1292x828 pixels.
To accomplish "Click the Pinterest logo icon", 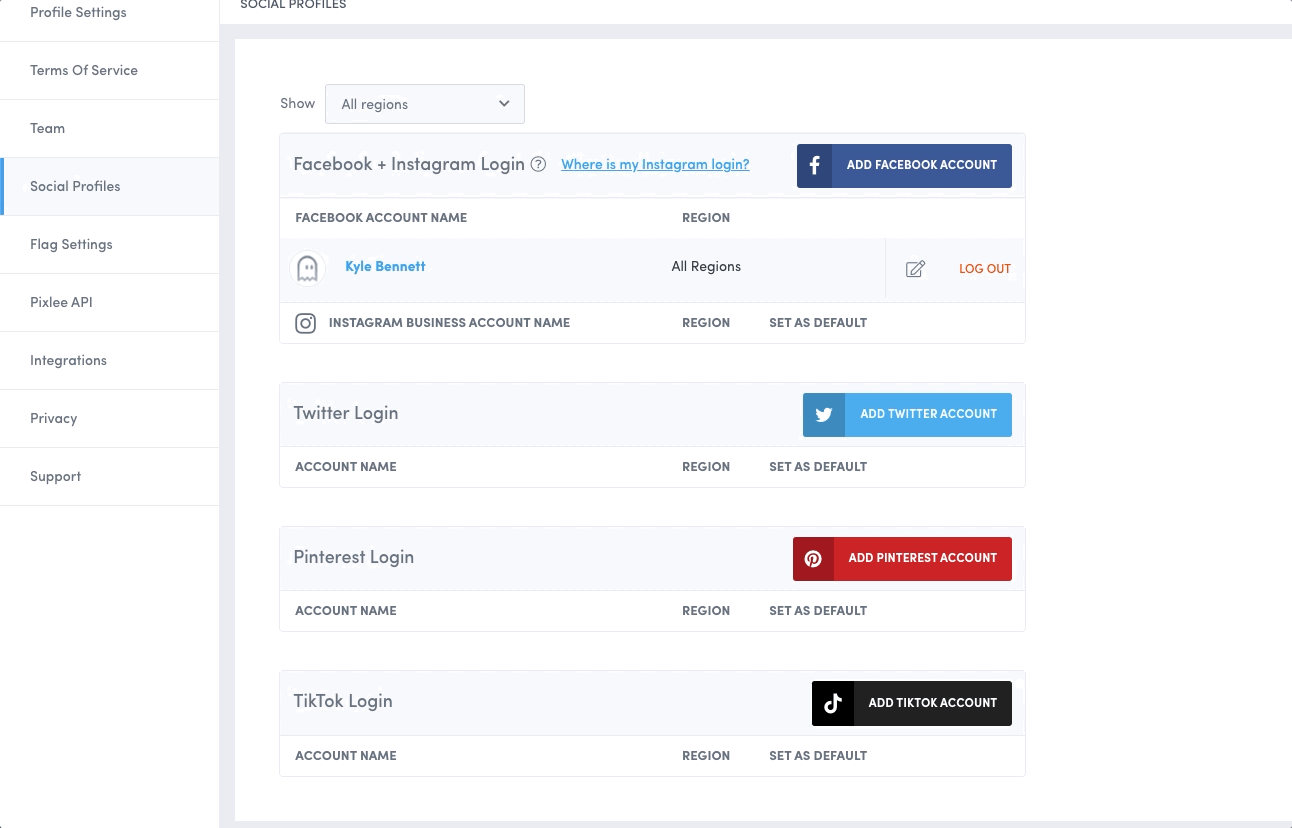I will 814,559.
